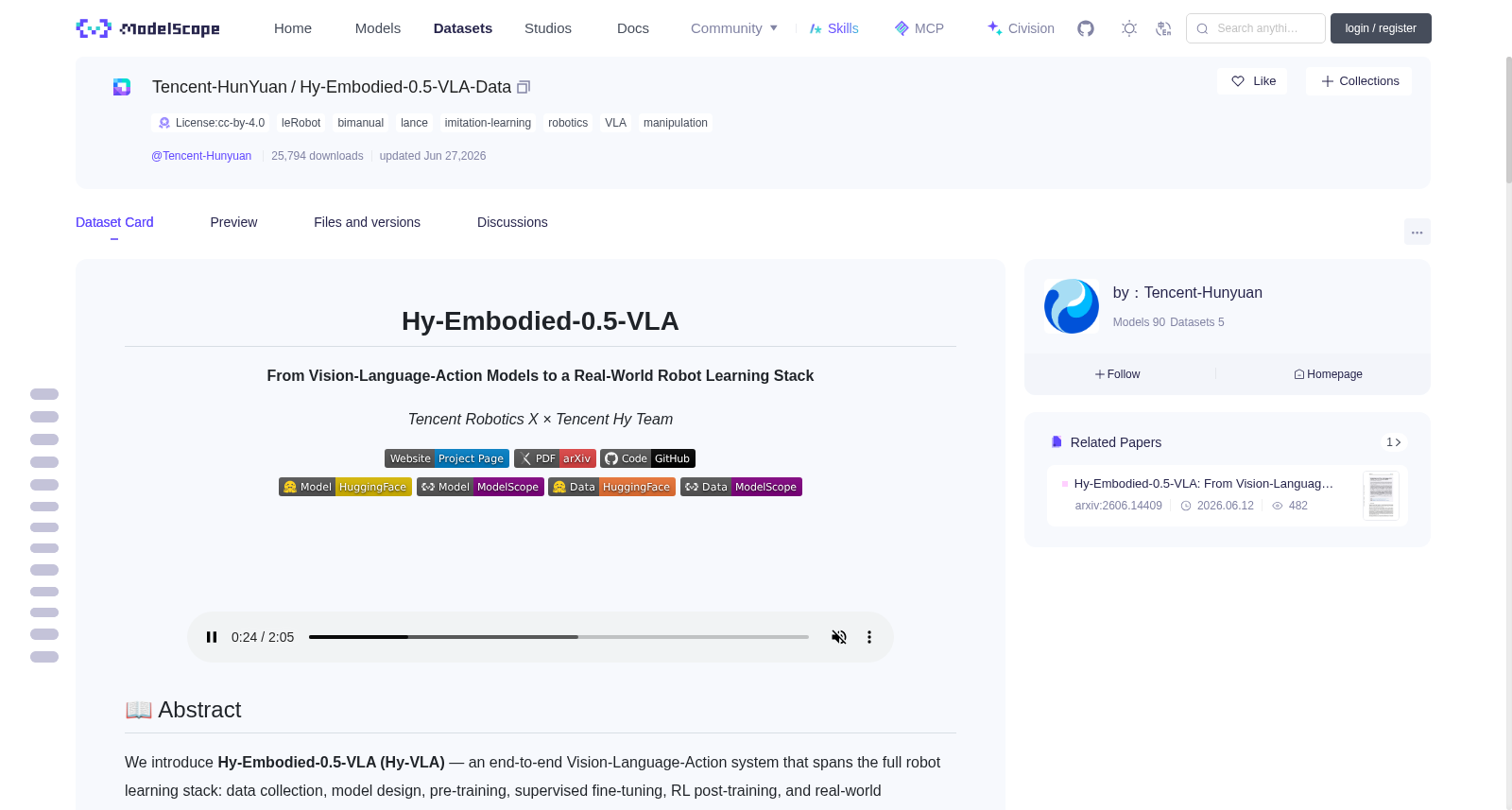Click login / register button
Image resolution: width=1512 pixels, height=810 pixels.
pos(1381,28)
